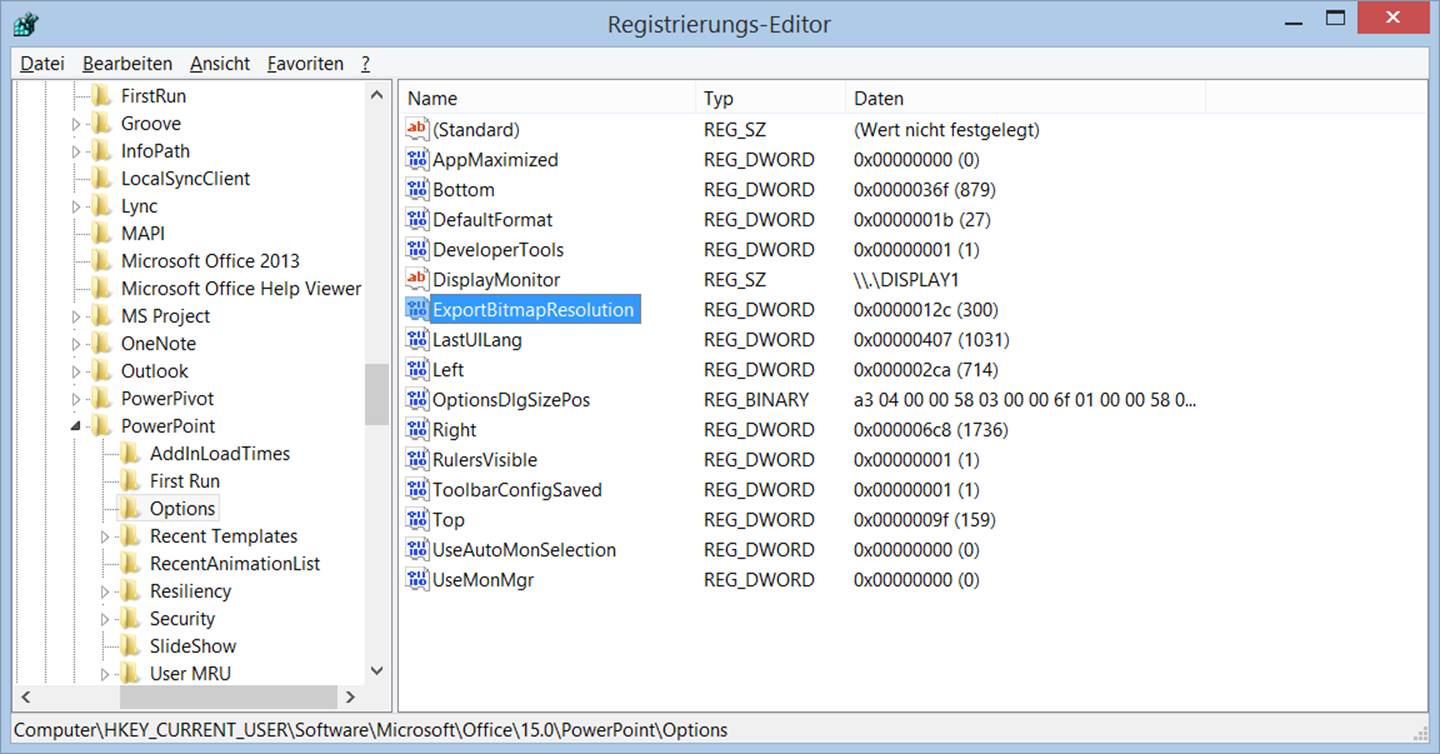Open the ? help menu

(366, 63)
